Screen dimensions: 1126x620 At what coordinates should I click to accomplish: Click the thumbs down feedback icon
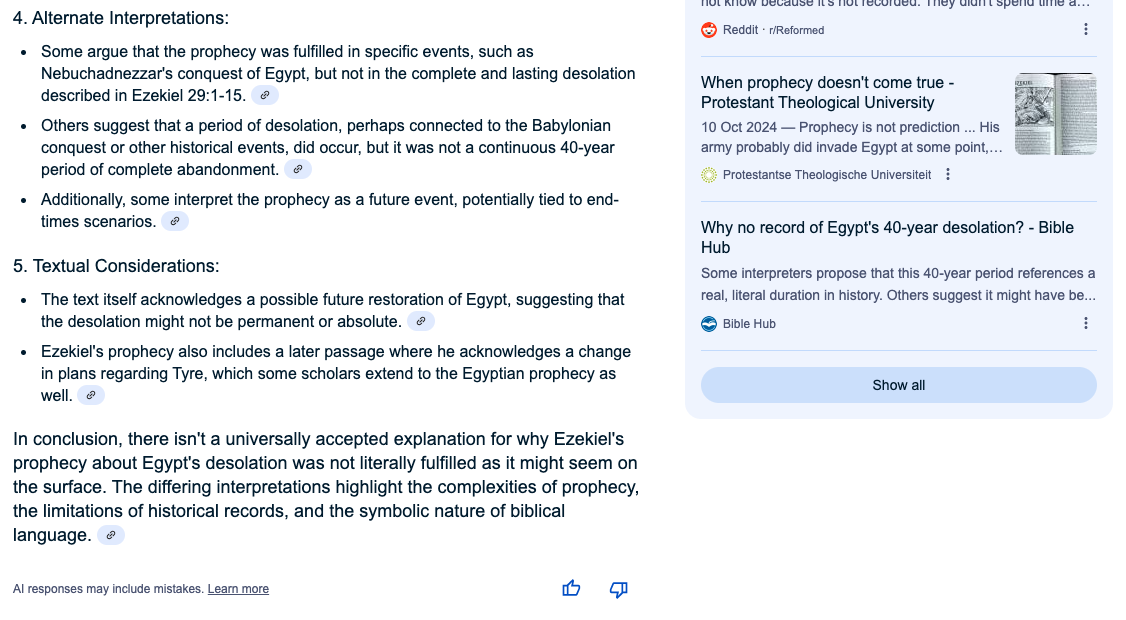618,589
